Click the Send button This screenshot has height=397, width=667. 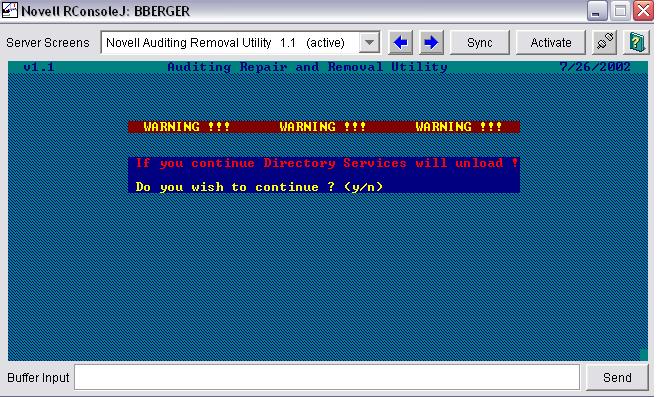617,377
